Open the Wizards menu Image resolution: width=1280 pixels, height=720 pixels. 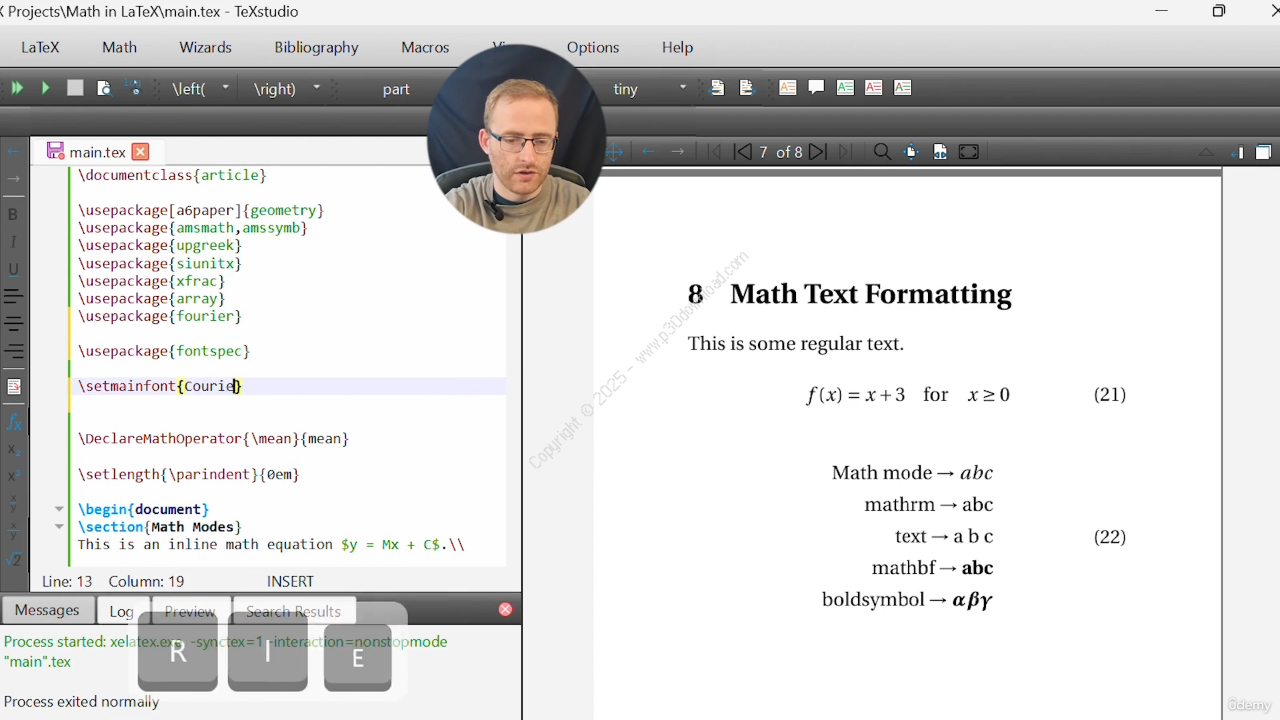tap(205, 47)
